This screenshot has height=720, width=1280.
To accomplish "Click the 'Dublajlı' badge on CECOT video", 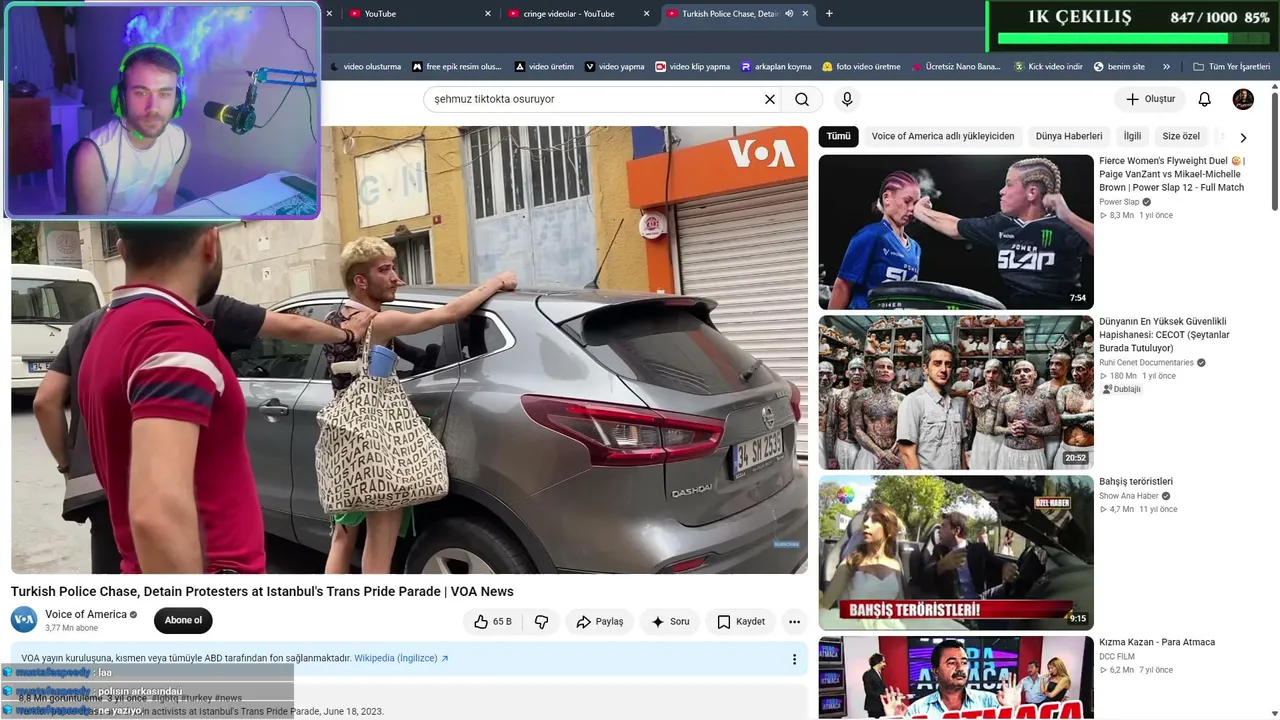I will point(1122,389).
